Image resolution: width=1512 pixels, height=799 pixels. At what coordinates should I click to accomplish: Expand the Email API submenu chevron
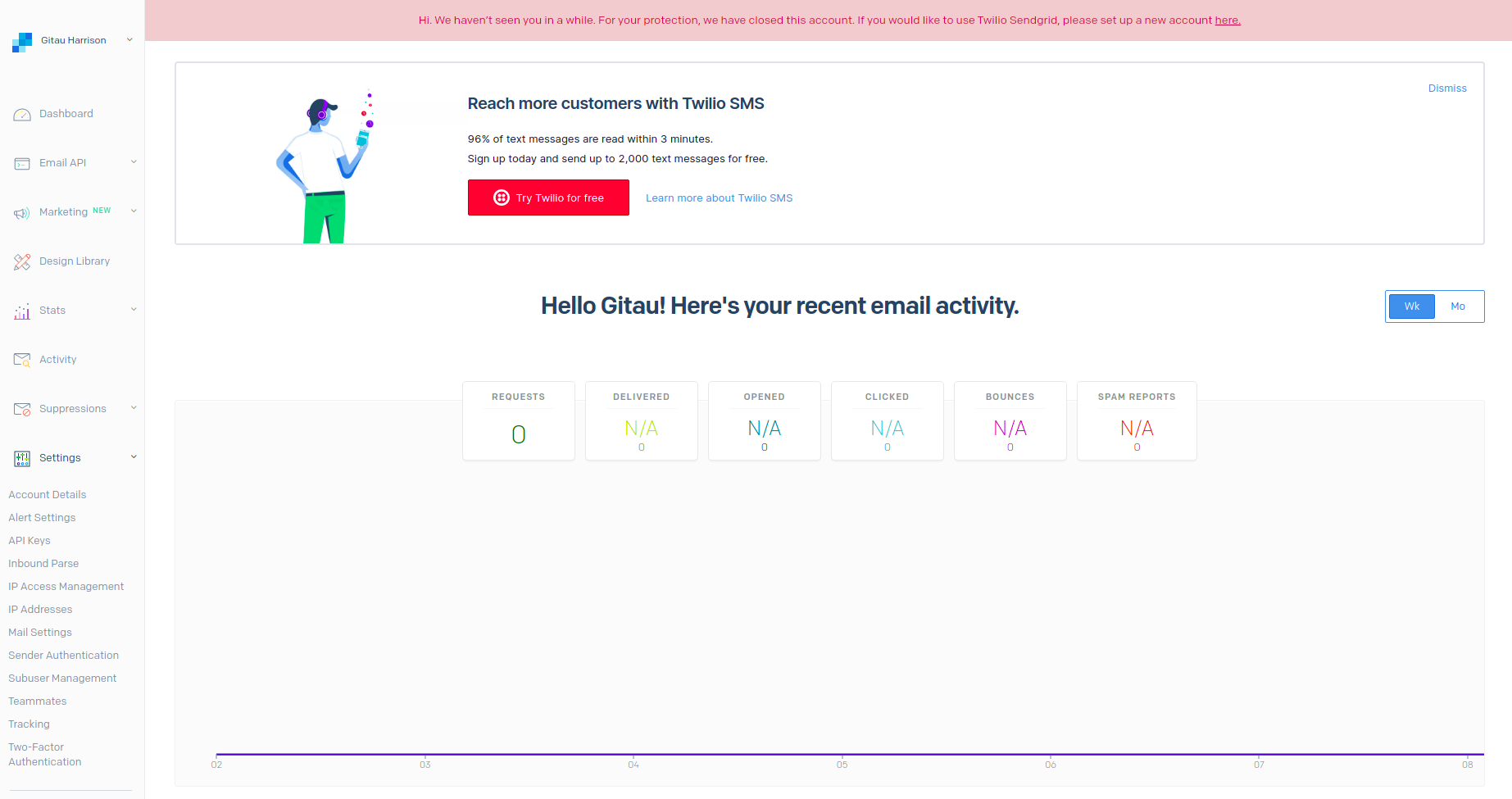pos(134,161)
